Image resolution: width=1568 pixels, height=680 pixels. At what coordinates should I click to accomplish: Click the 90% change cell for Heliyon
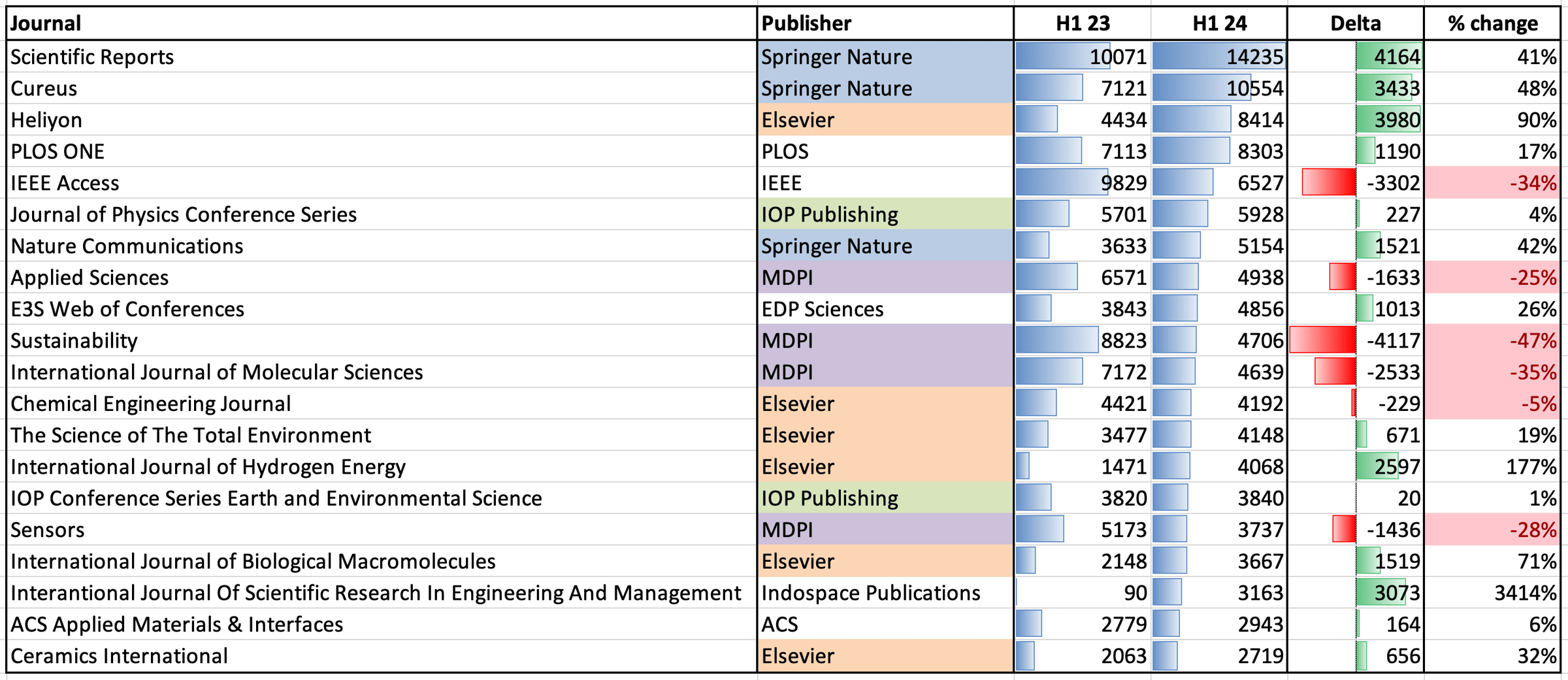pyautogui.click(x=1492, y=120)
